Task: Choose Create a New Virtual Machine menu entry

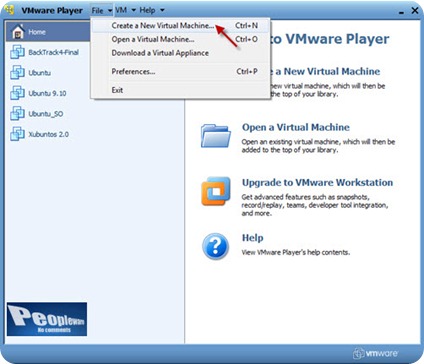Action: (181, 26)
